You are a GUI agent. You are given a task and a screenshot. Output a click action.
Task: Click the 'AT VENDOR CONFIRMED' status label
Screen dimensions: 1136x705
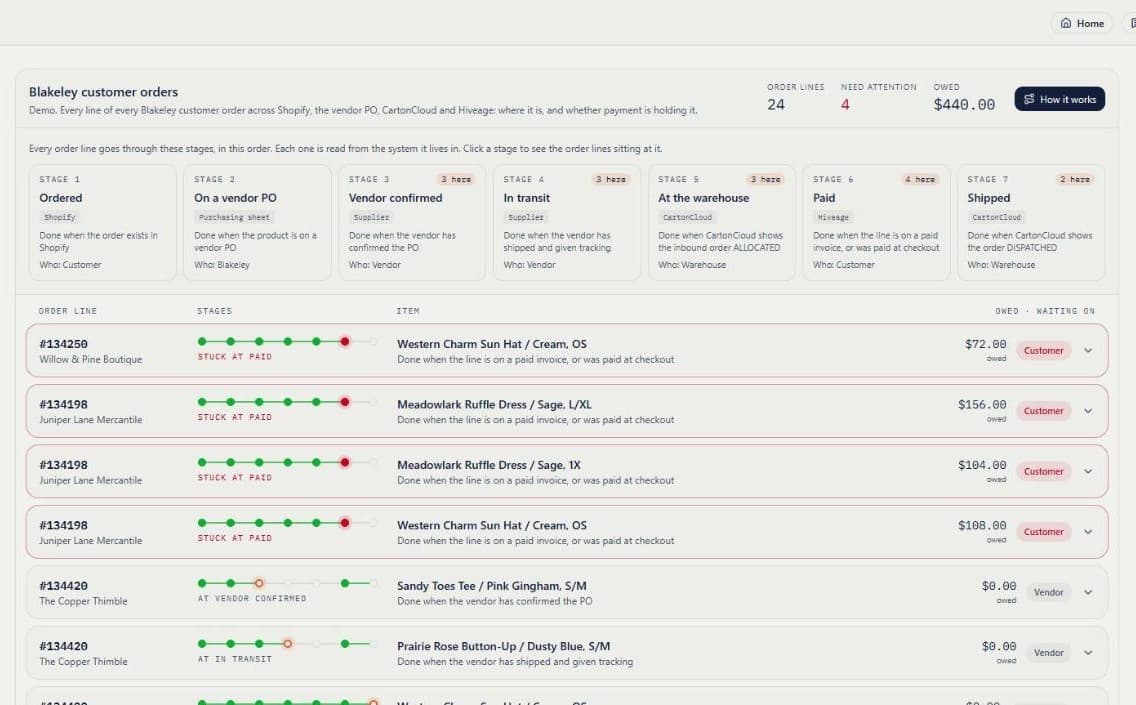[252, 598]
